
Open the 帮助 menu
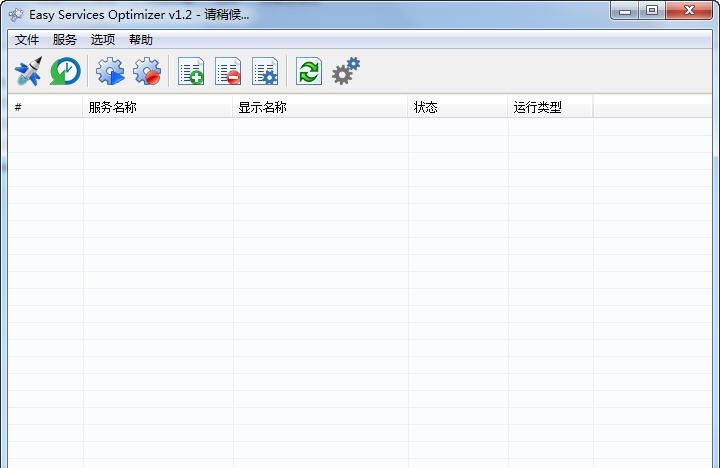pyautogui.click(x=141, y=40)
